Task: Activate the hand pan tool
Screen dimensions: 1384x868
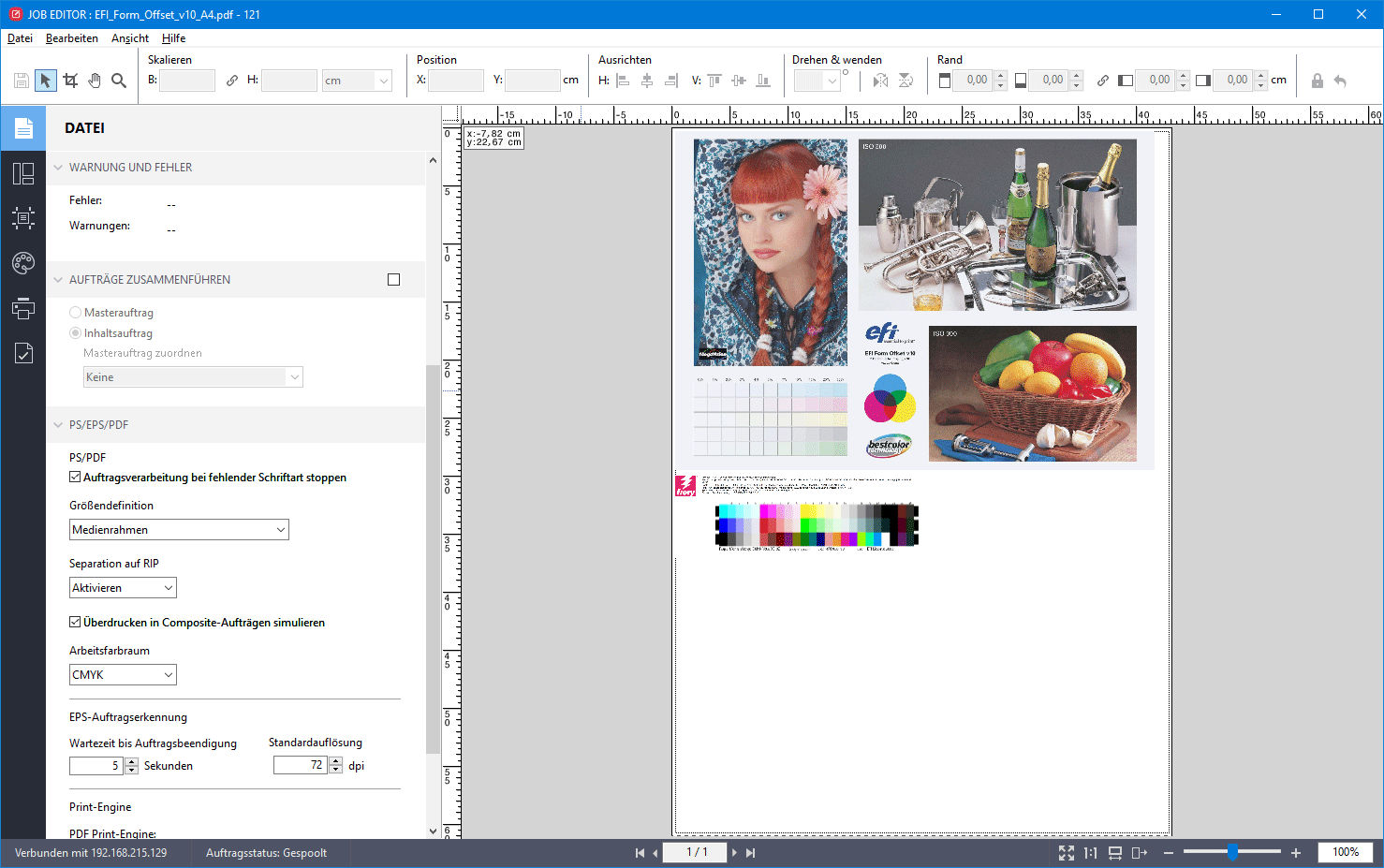Action: point(95,81)
